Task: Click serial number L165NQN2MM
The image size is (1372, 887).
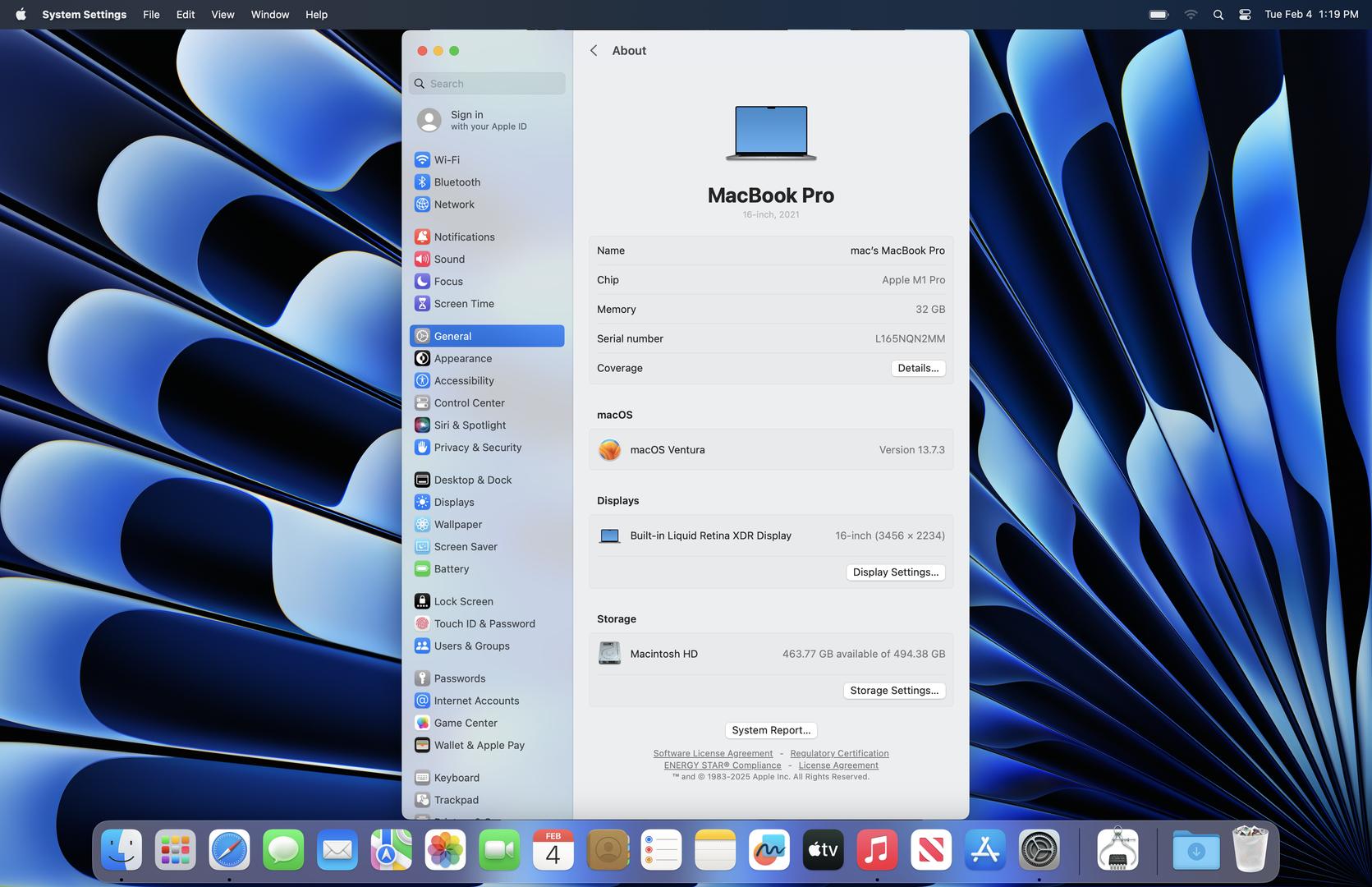Action: [x=910, y=338]
